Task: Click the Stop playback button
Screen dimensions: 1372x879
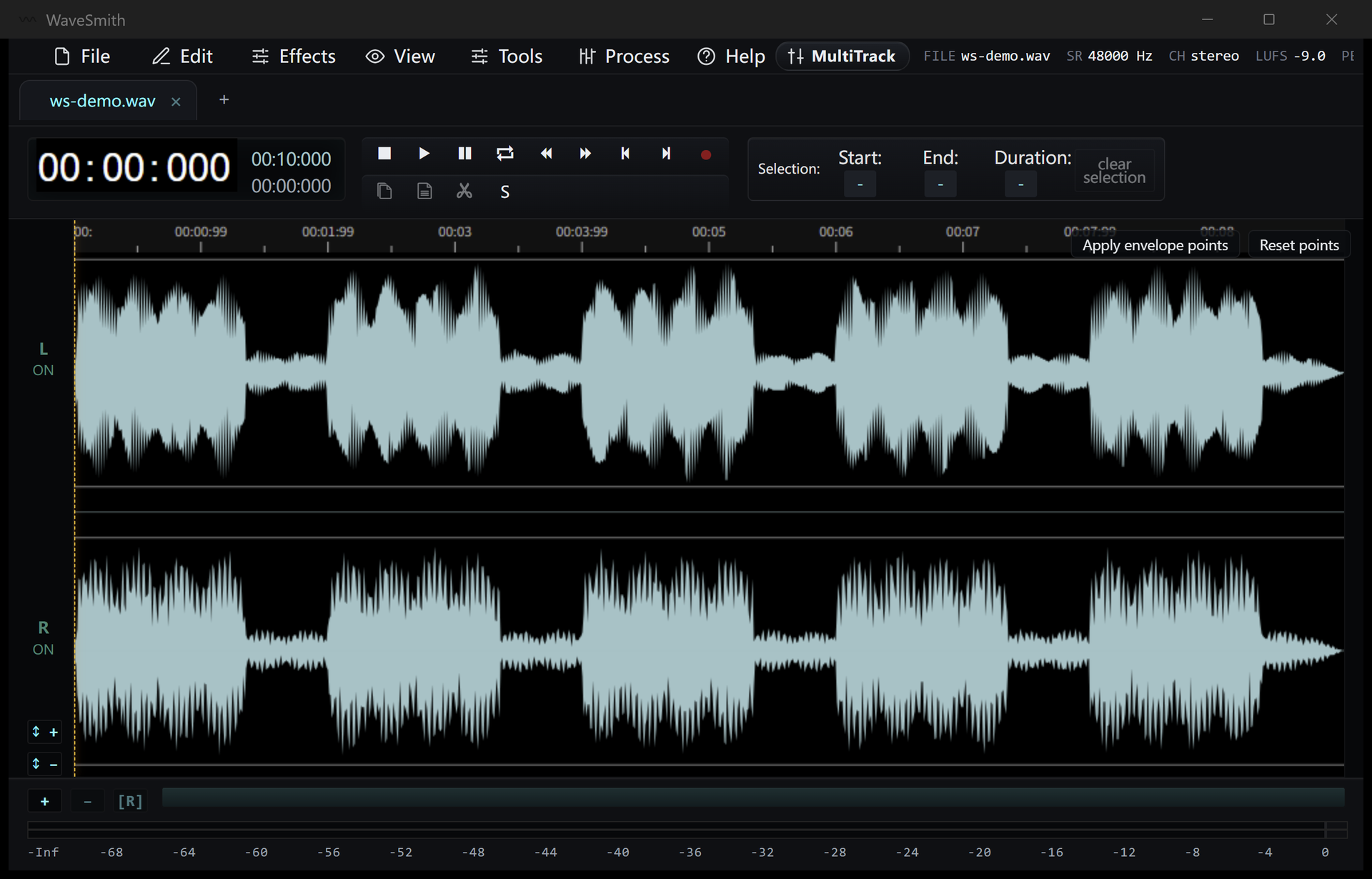Action: pos(384,154)
